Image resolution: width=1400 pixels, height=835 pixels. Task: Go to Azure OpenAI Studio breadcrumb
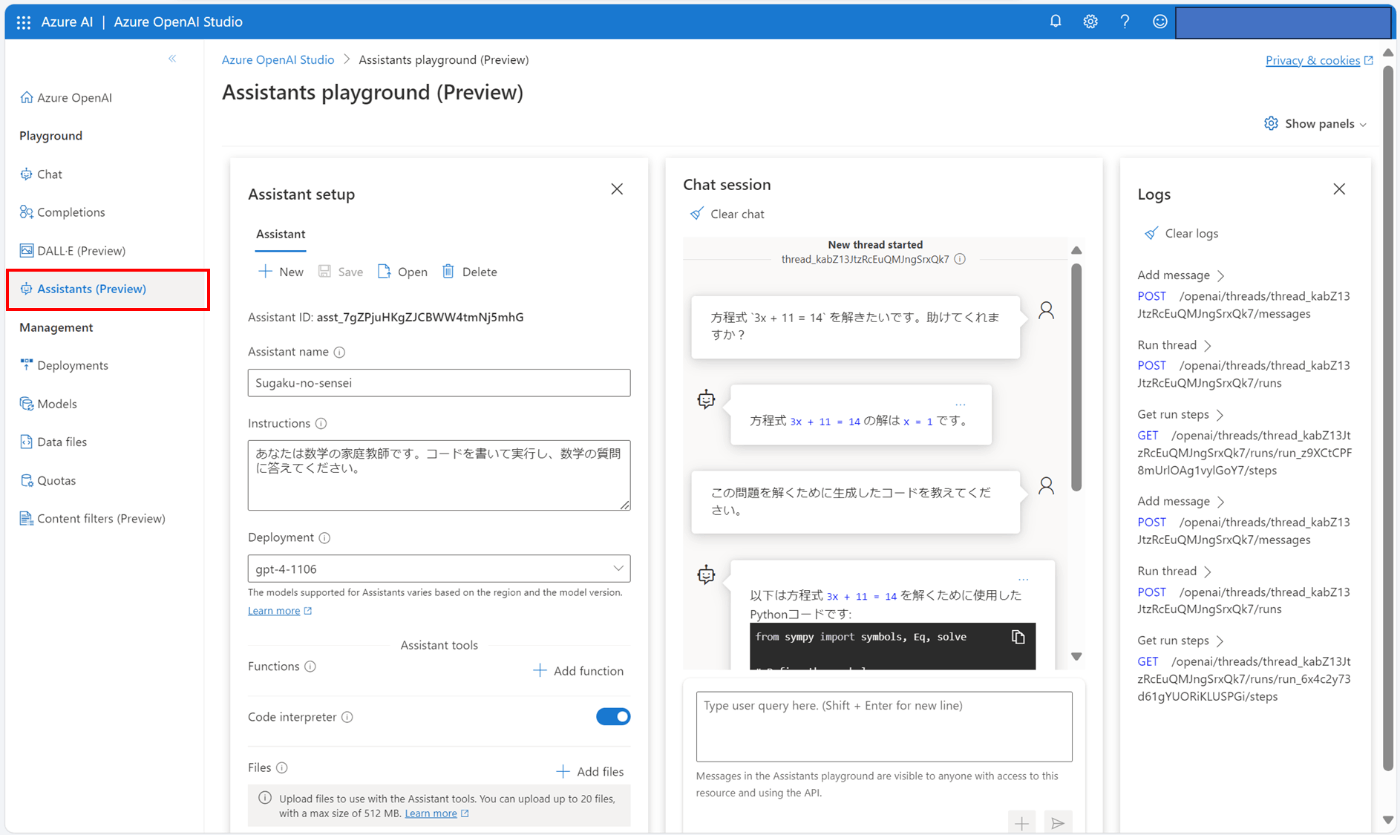[278, 60]
